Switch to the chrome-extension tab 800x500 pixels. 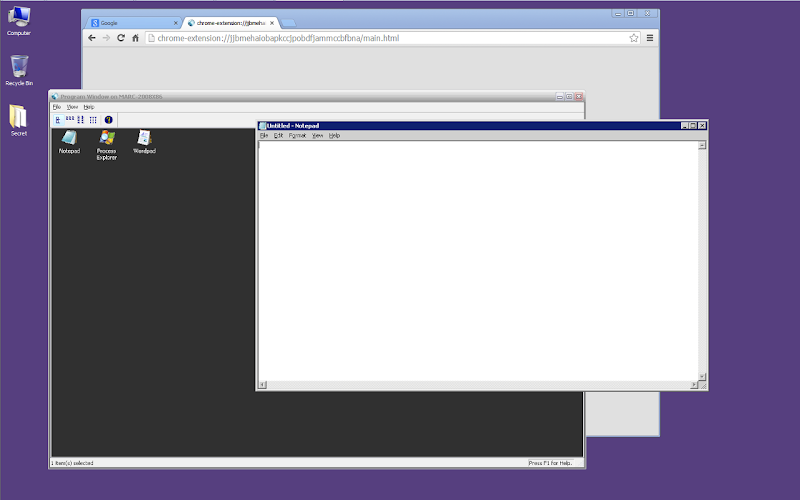point(231,23)
